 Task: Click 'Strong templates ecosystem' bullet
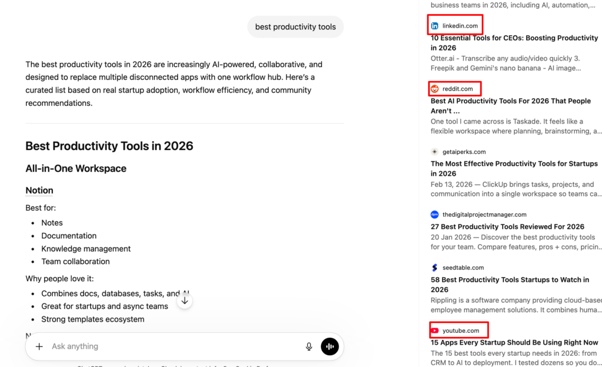[93, 319]
